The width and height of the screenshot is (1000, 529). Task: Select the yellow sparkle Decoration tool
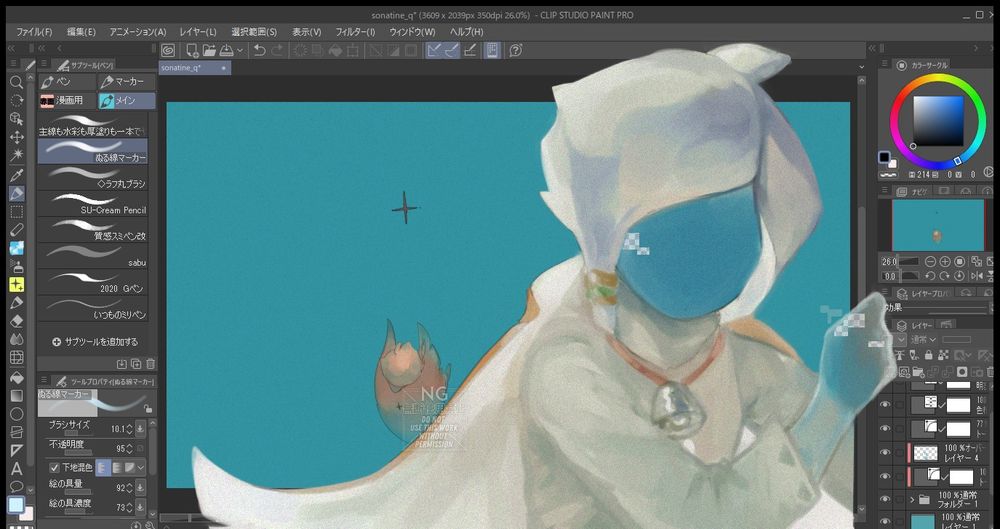(17, 285)
